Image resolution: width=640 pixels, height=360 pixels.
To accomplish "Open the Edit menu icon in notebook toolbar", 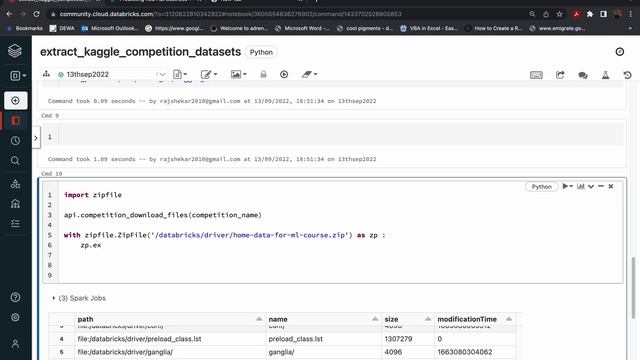I will 209,74.
